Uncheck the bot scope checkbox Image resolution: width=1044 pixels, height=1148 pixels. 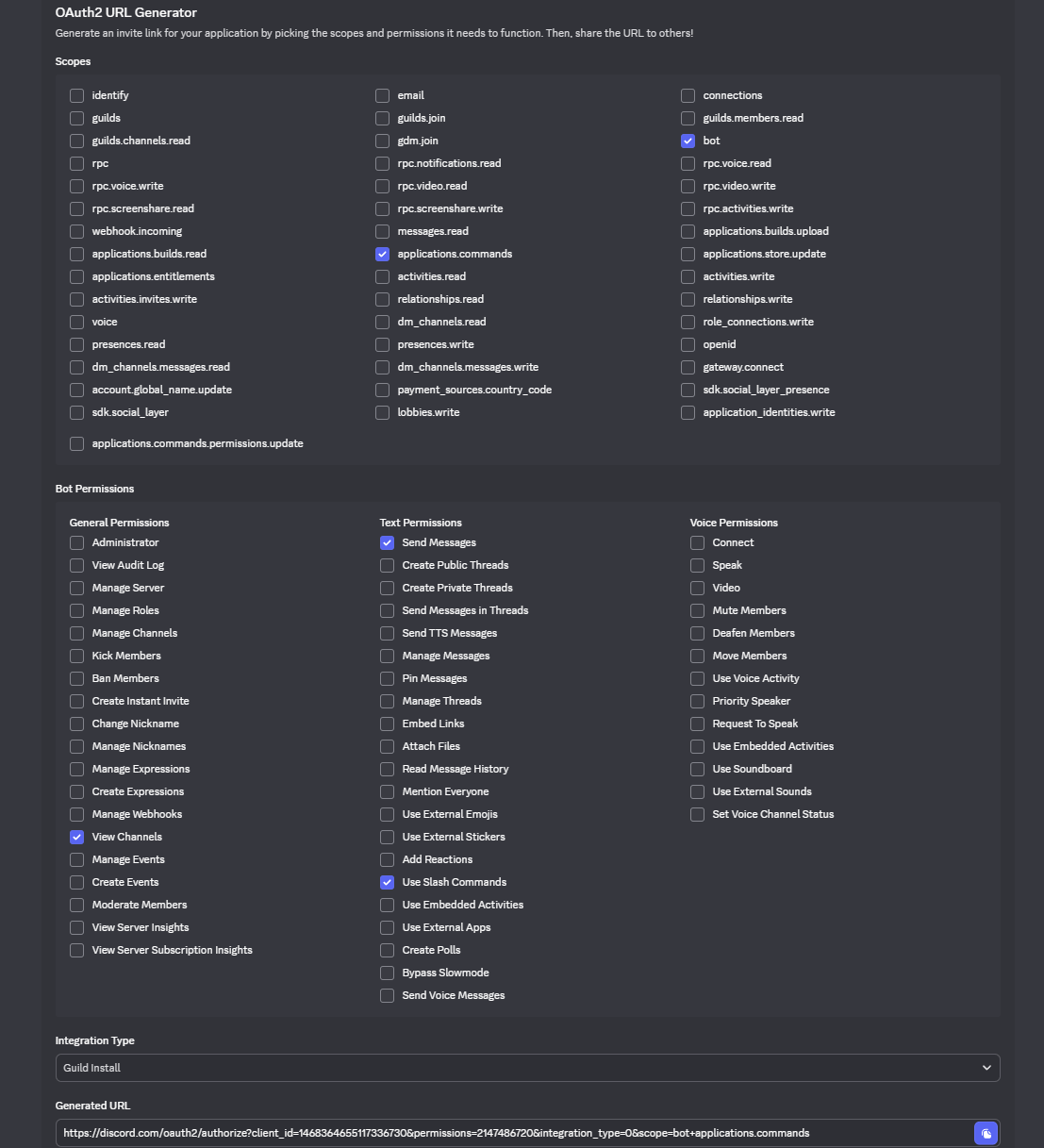pyautogui.click(x=688, y=141)
